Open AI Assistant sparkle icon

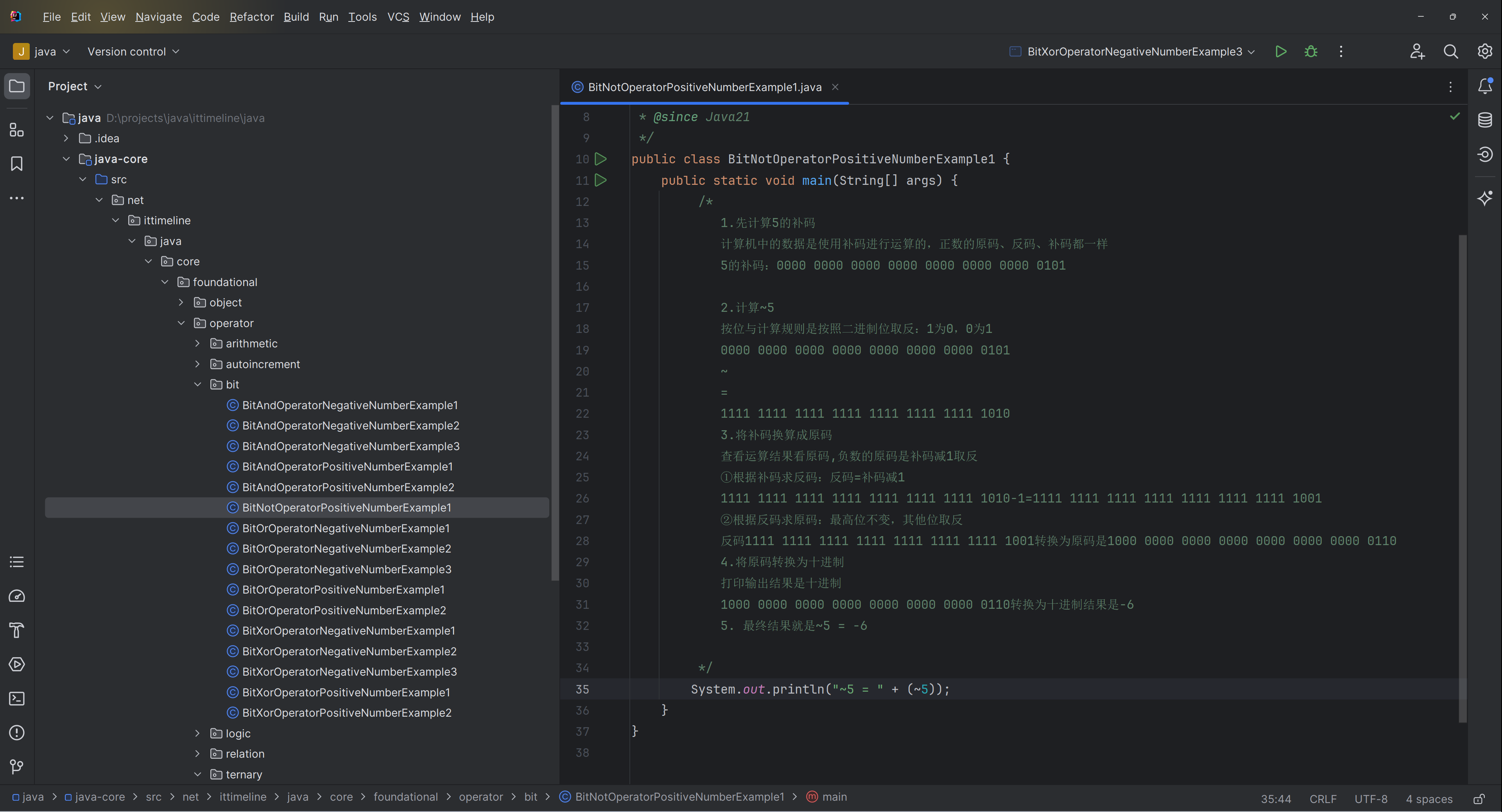tap(1484, 198)
